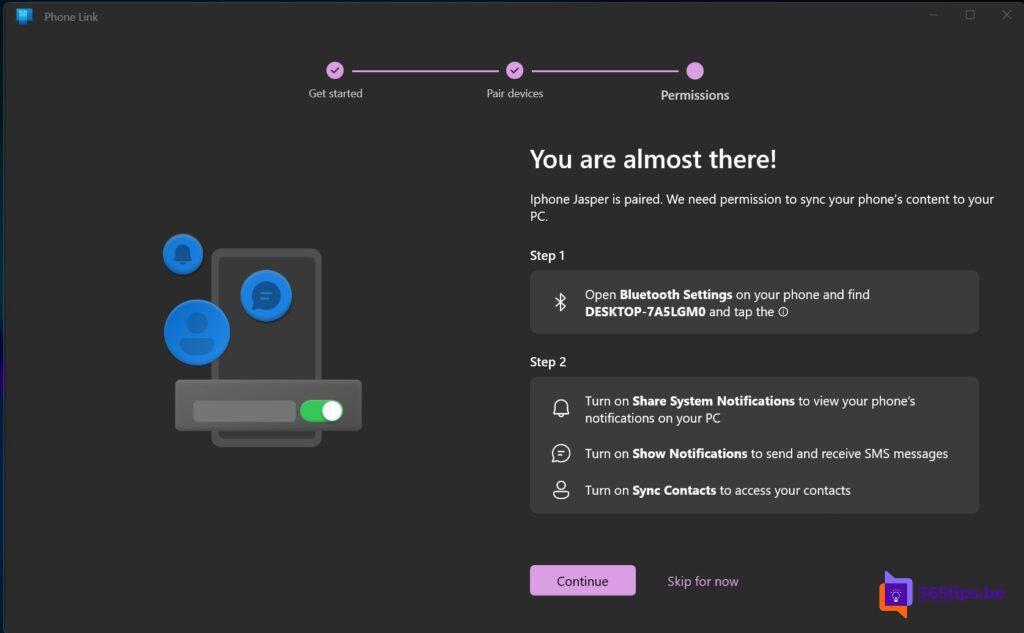Click the Bluetooth icon in Step 1
This screenshot has height=633, width=1024.
pos(560,302)
